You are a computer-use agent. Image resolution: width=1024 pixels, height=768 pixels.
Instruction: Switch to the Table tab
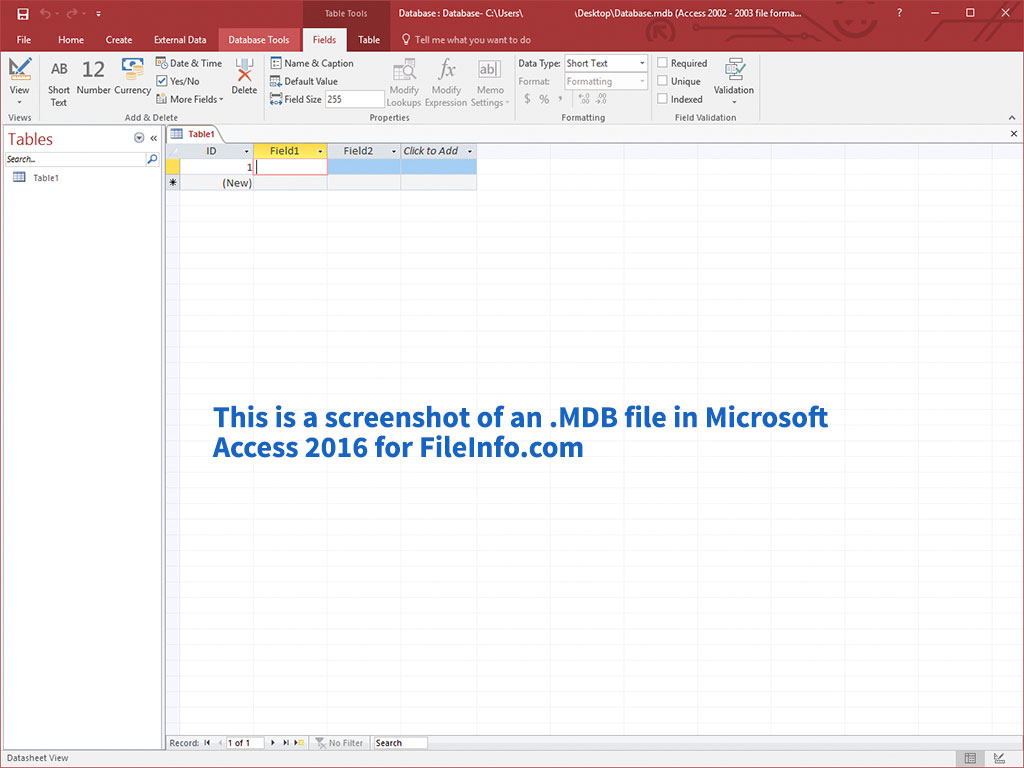click(369, 40)
